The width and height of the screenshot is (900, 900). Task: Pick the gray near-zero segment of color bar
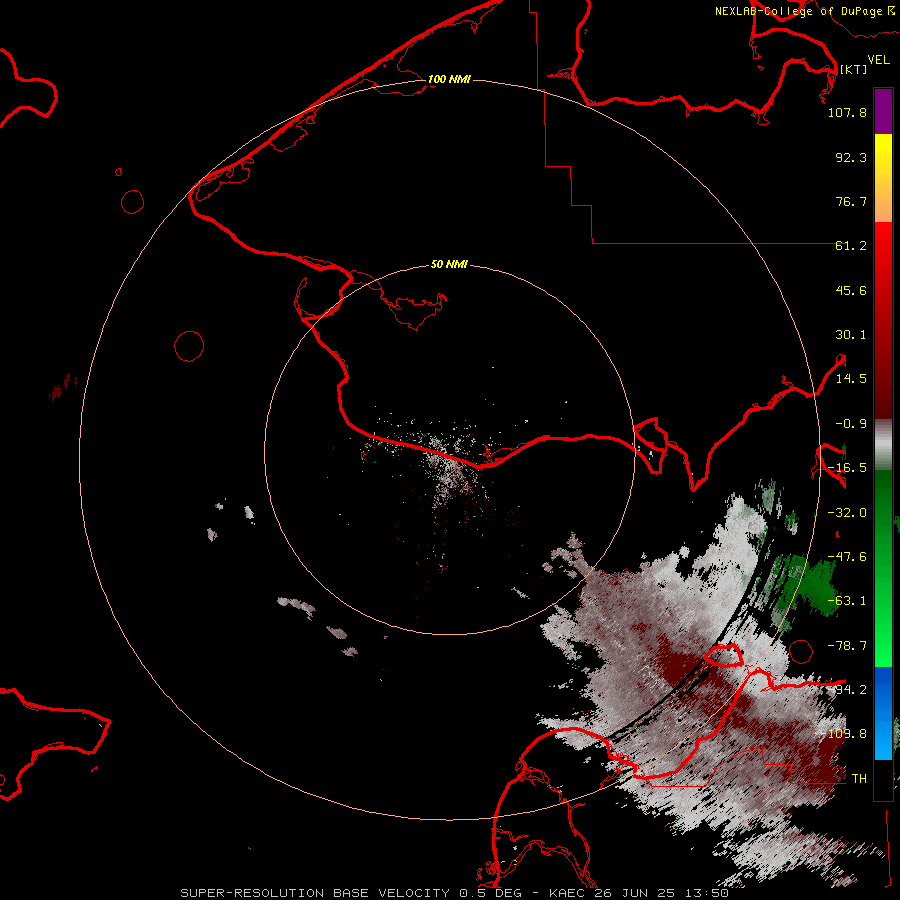(x=883, y=445)
